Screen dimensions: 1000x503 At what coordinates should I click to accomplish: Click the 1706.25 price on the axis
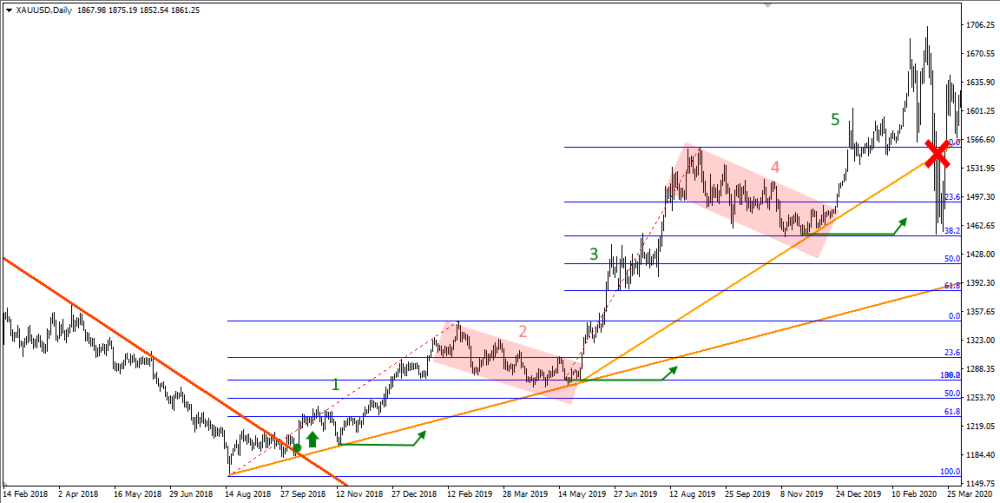tap(979, 25)
